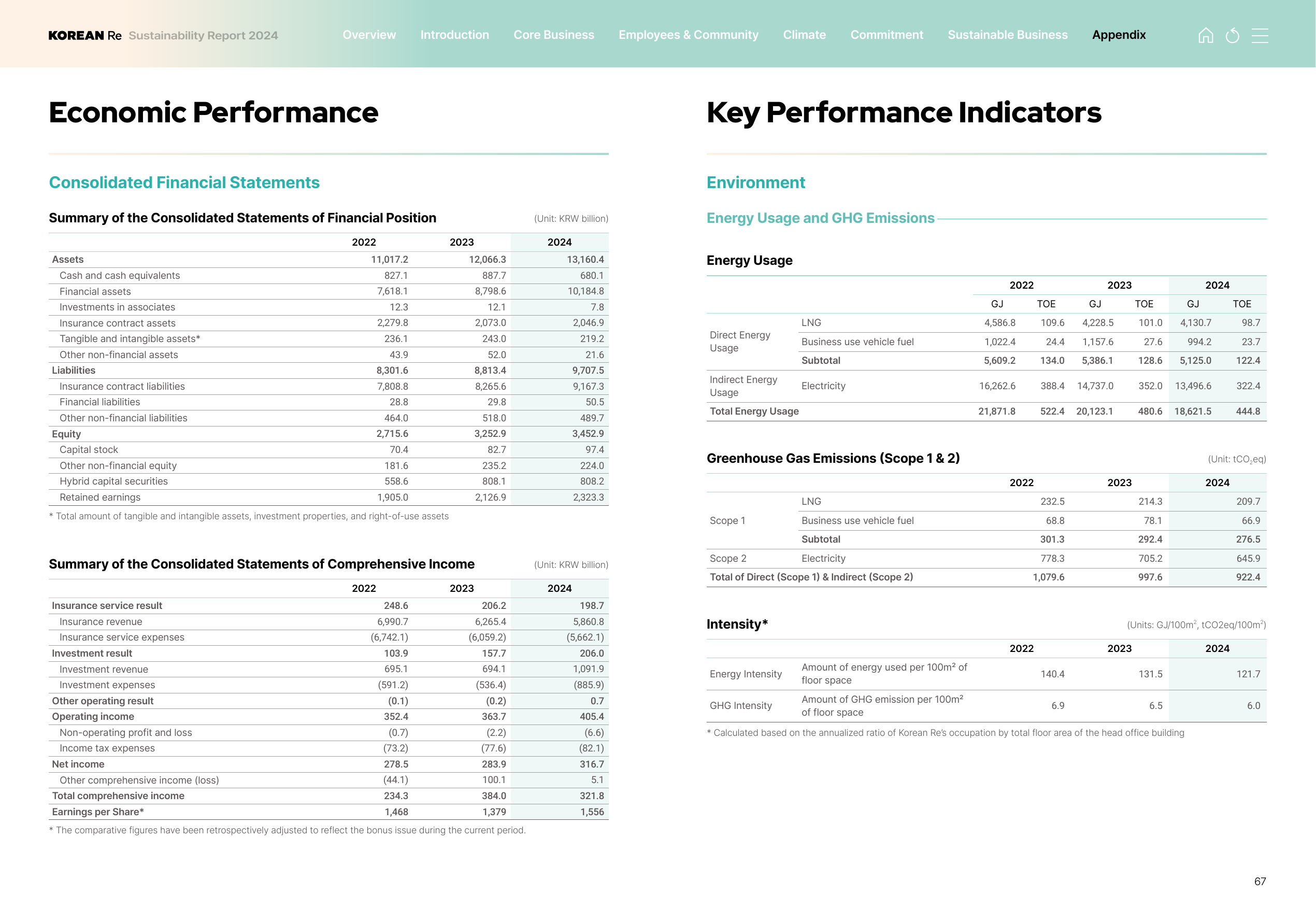
Task: Click GHG Intensity 2024 value 6.0
Action: point(1253,706)
